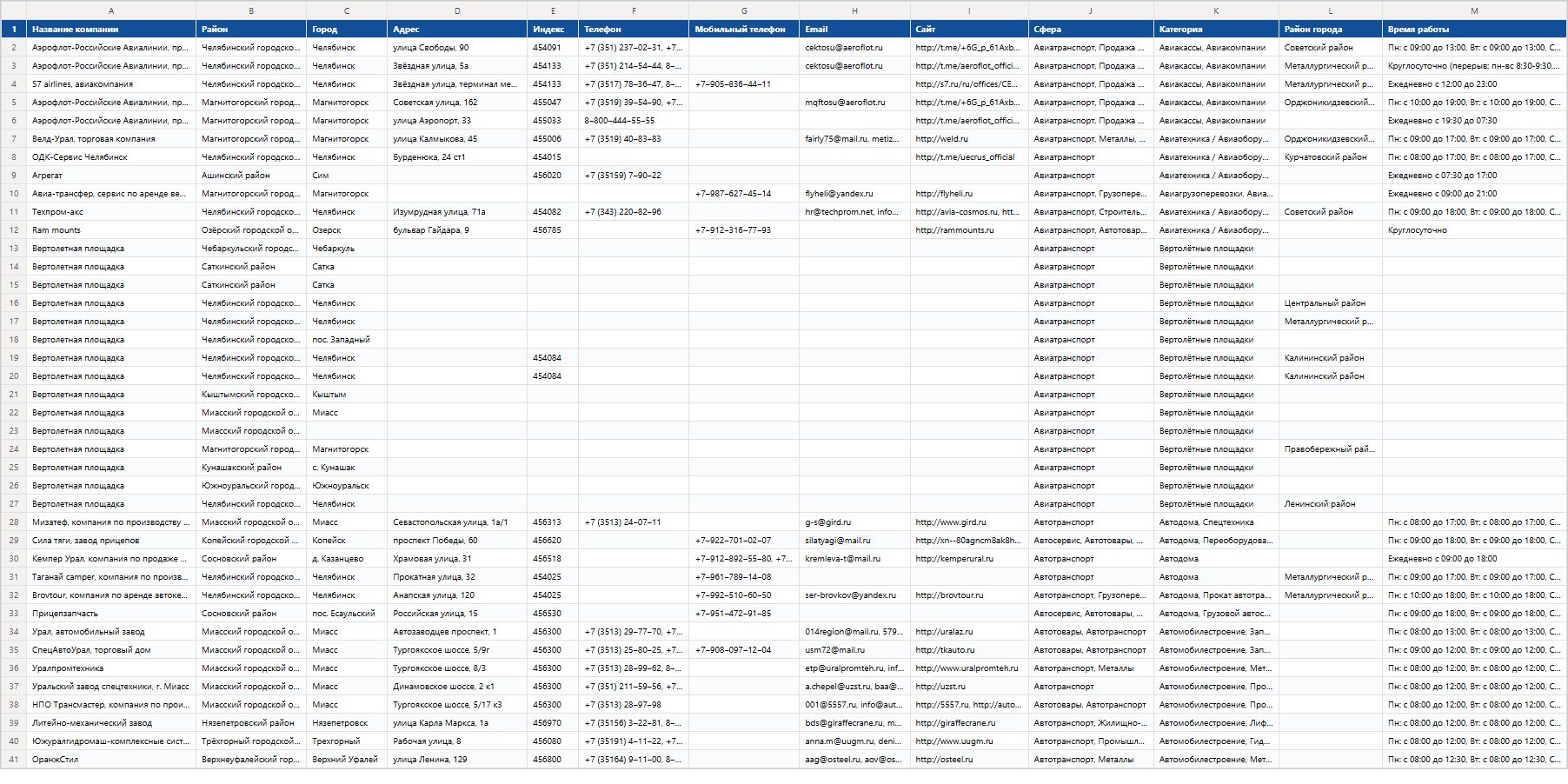Click the city cell 'с. Кунашак'
The width and height of the screenshot is (1568, 784).
point(347,467)
